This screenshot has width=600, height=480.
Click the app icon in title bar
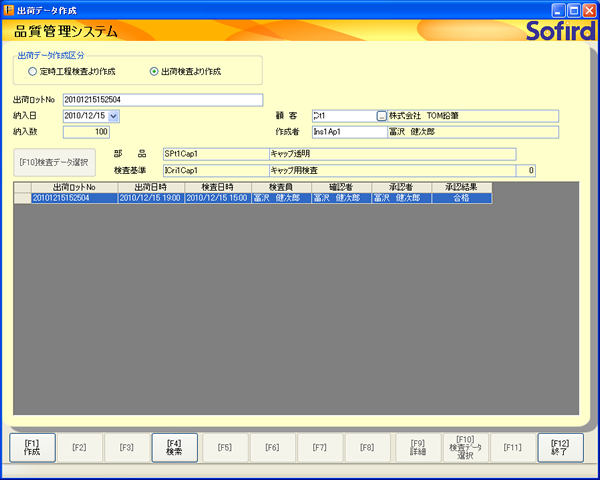coord(10,9)
